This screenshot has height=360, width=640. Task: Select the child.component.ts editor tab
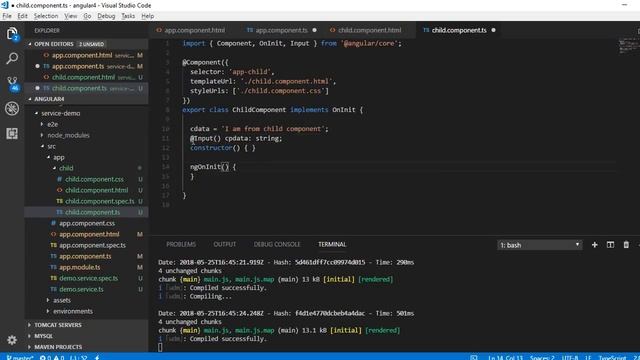point(459,30)
